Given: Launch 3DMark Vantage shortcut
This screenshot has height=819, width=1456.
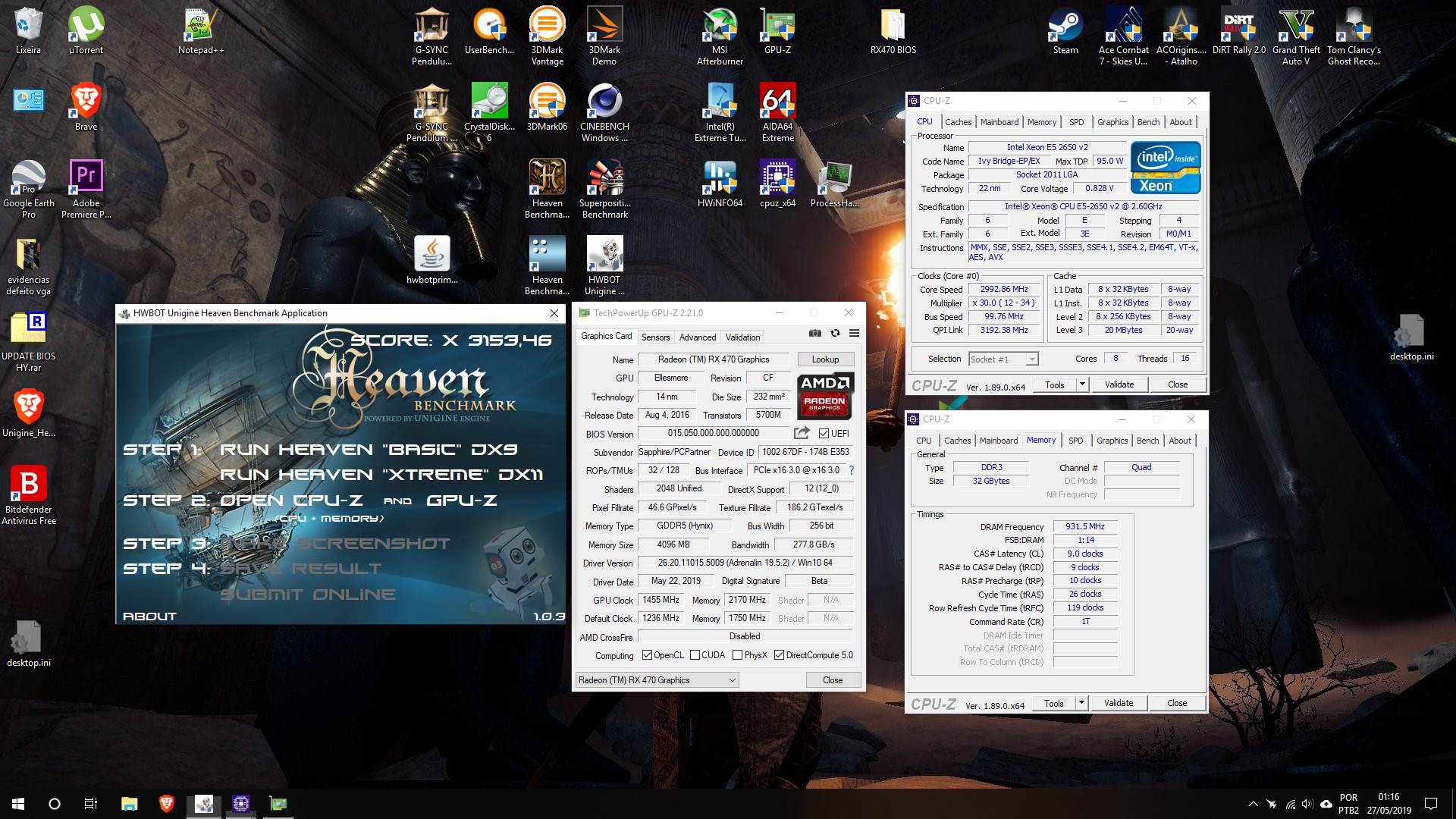Looking at the screenshot, I should tap(547, 36).
